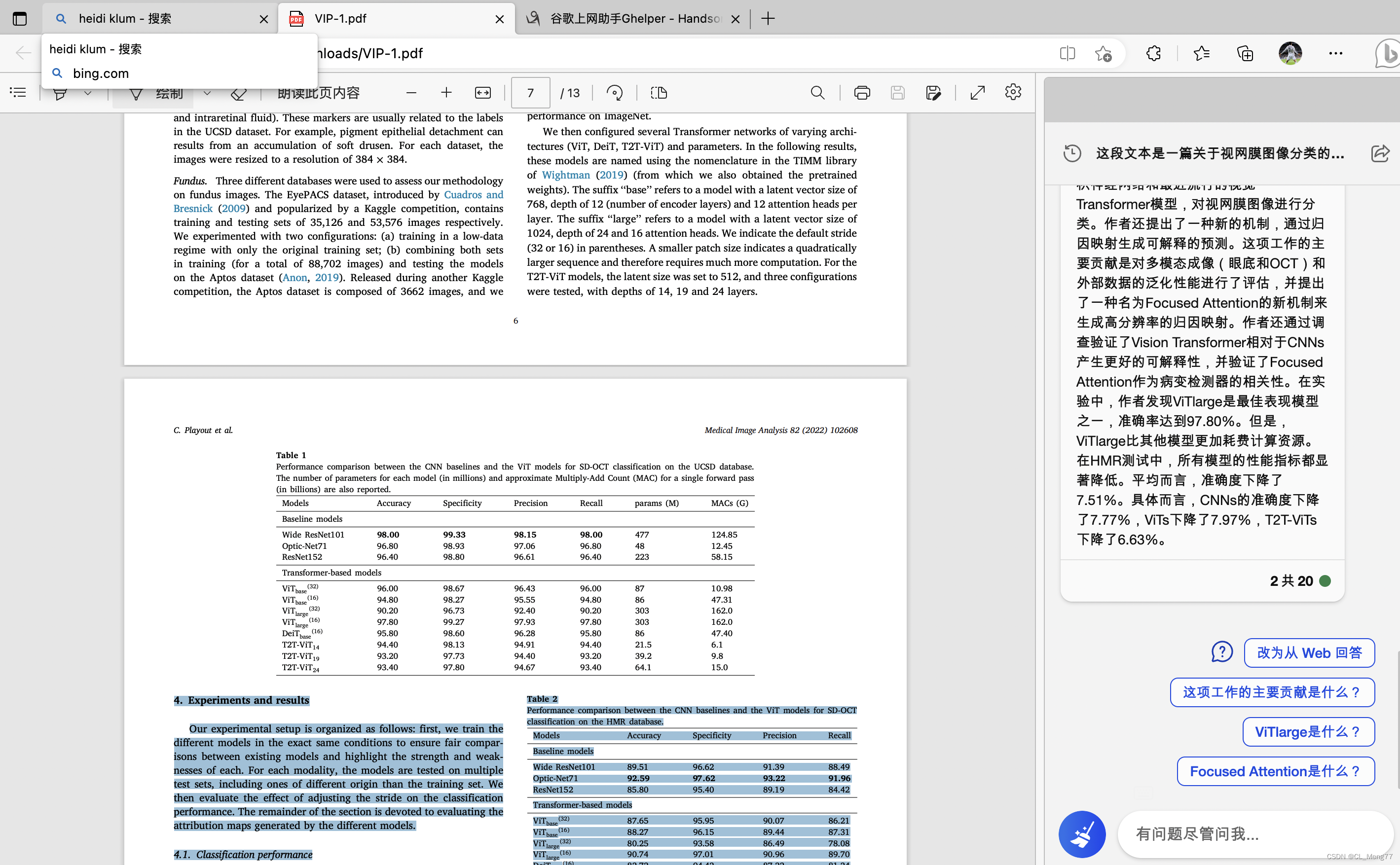
Task: Open PDF viewer settings gear
Action: (x=1013, y=92)
